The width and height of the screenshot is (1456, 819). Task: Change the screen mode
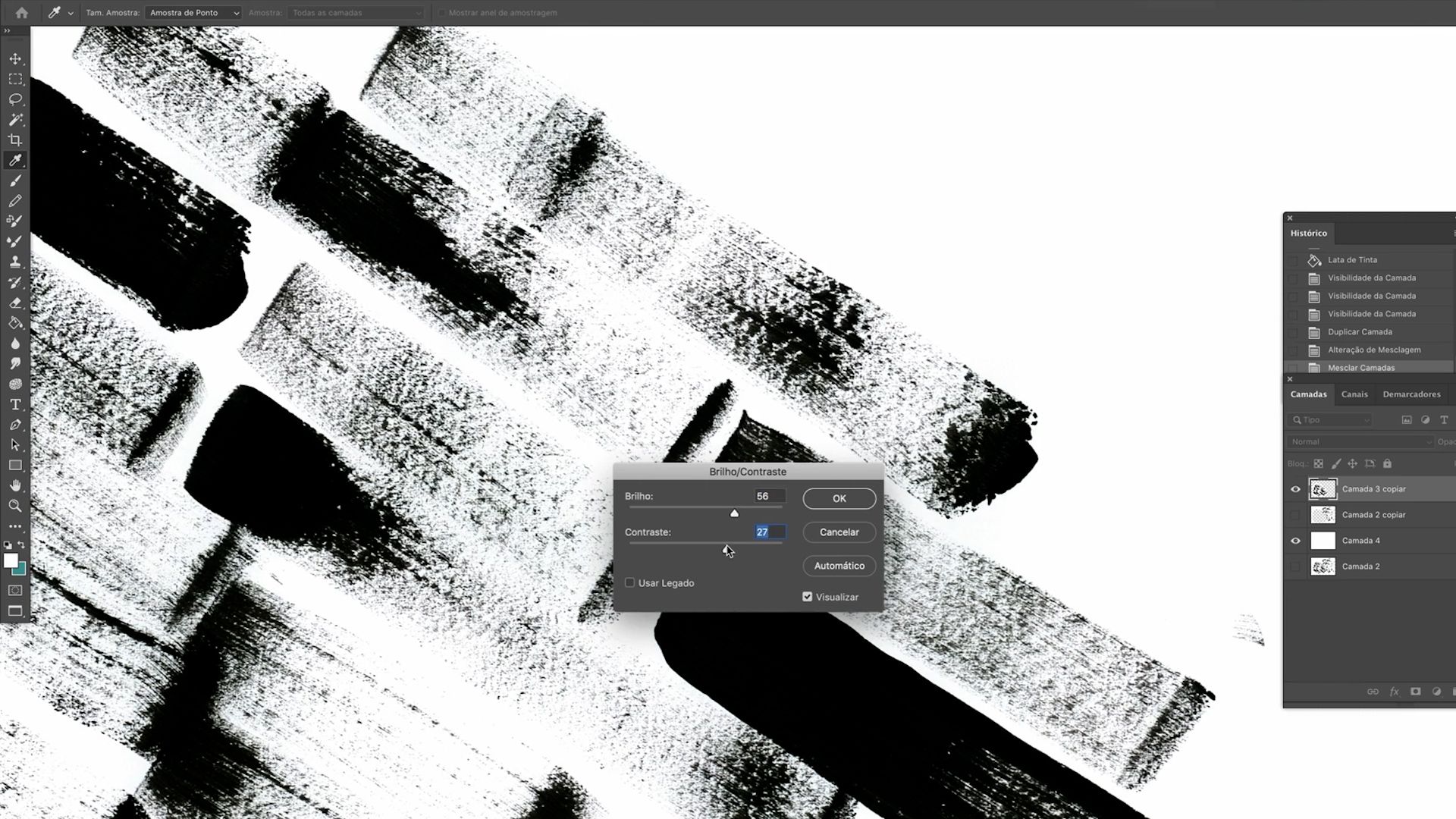15,610
